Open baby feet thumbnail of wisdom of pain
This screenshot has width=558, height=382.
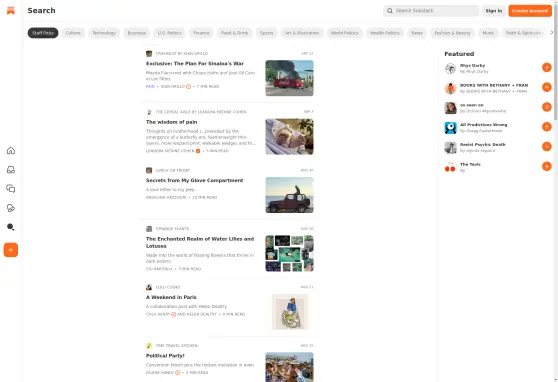(289, 136)
